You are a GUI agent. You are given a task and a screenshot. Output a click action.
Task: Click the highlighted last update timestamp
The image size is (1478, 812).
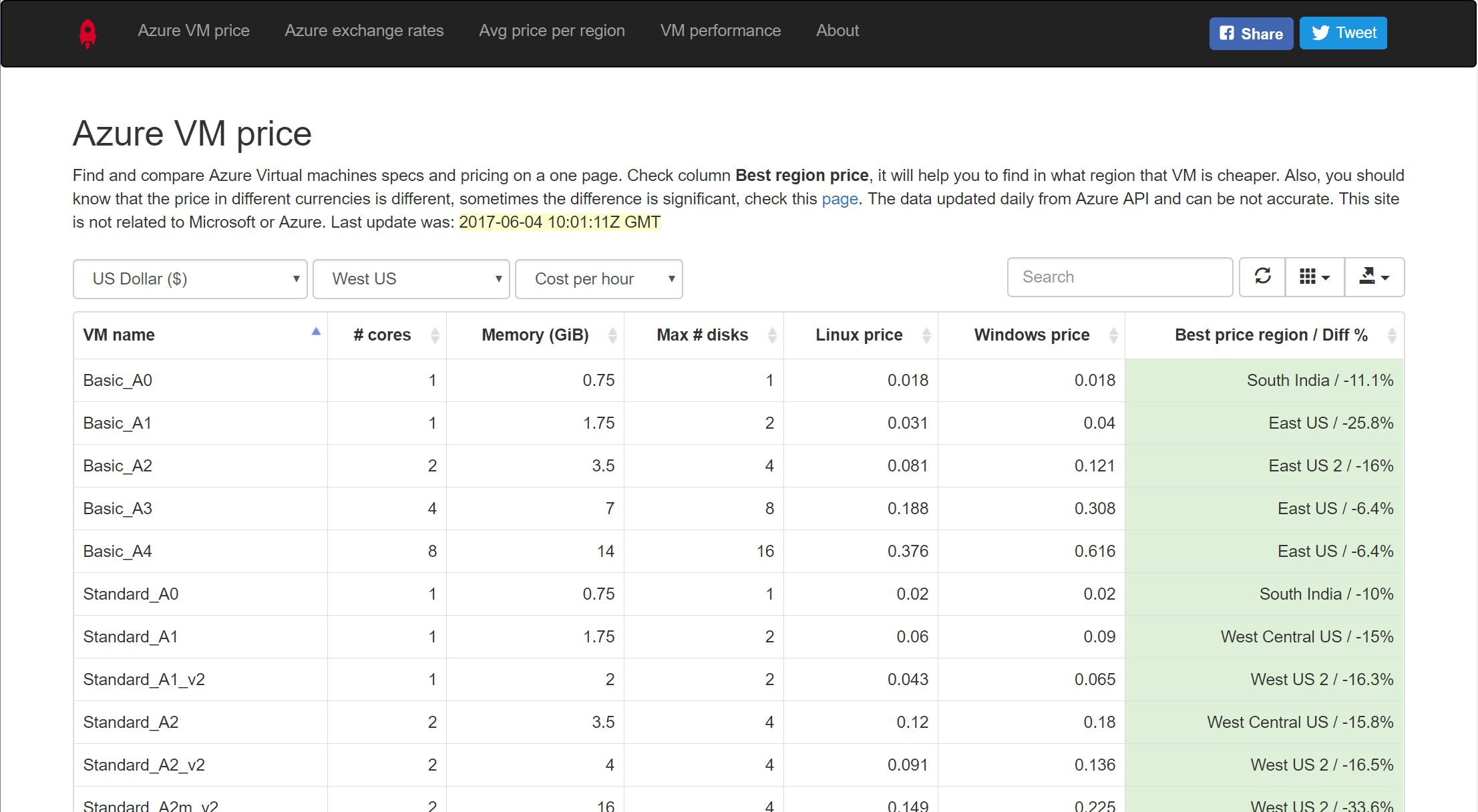560,222
